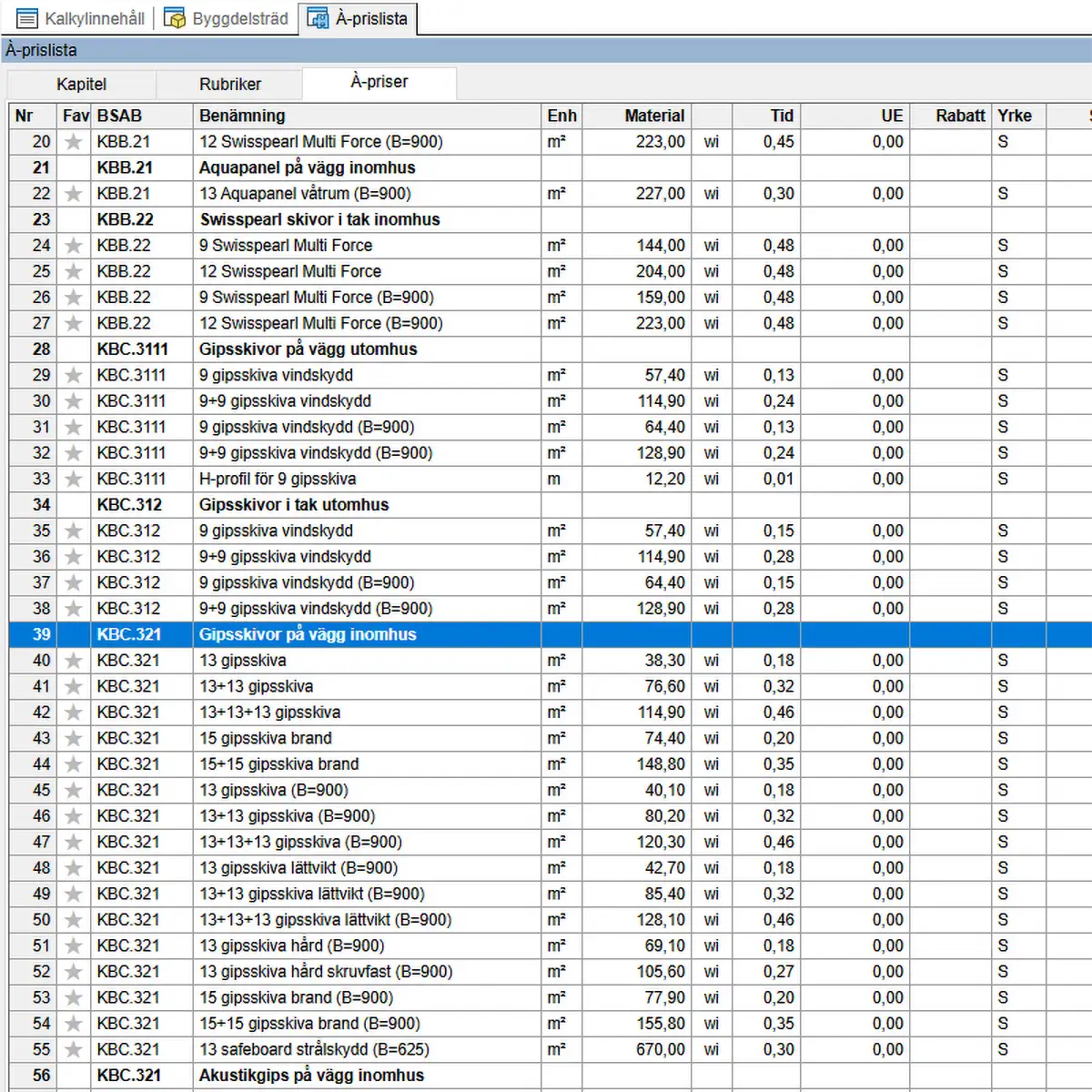Select heading row Akustikgips på vägg inomhus
1092x1092 pixels.
pos(311,1076)
